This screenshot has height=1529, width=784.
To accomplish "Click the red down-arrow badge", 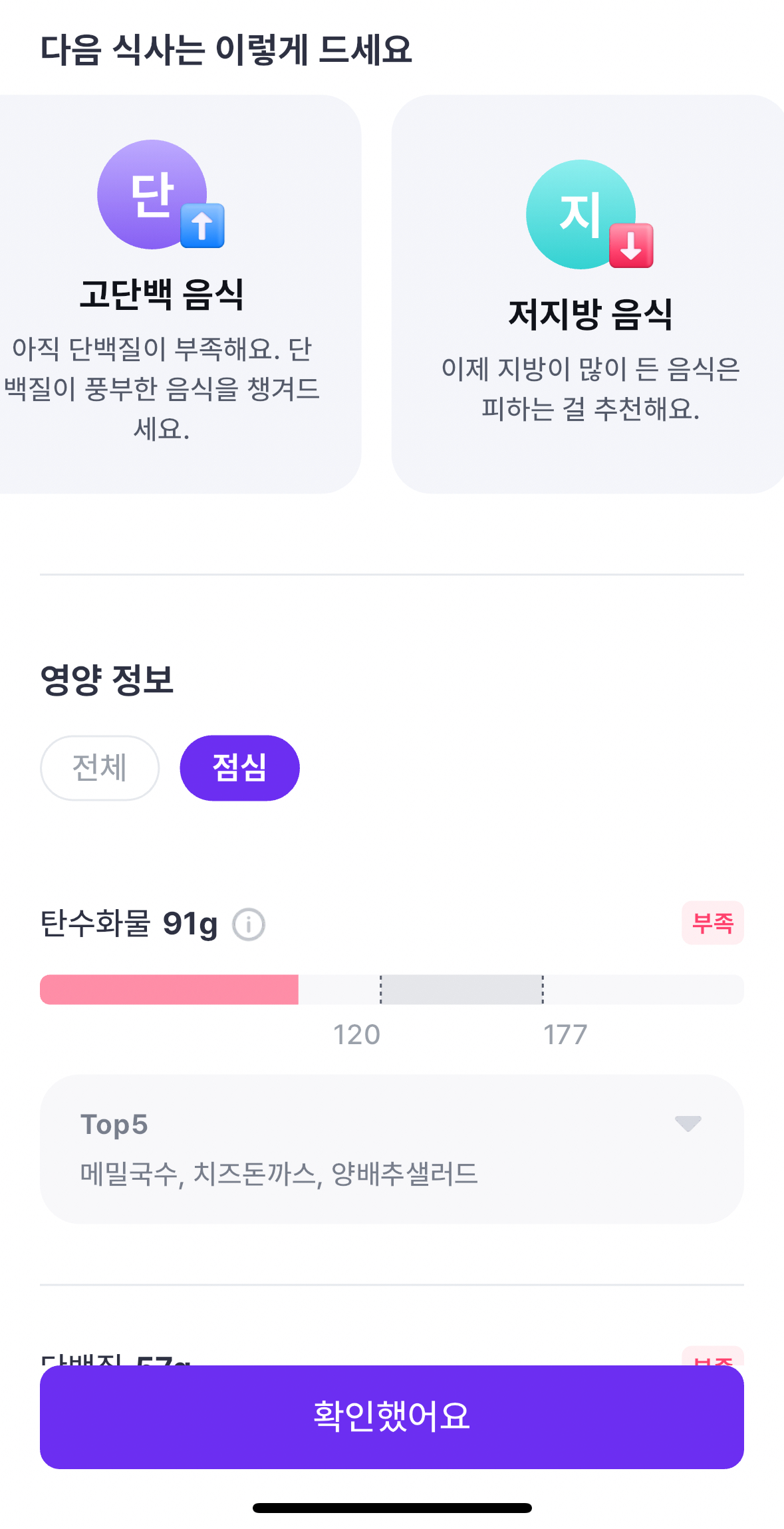I will 631,245.
